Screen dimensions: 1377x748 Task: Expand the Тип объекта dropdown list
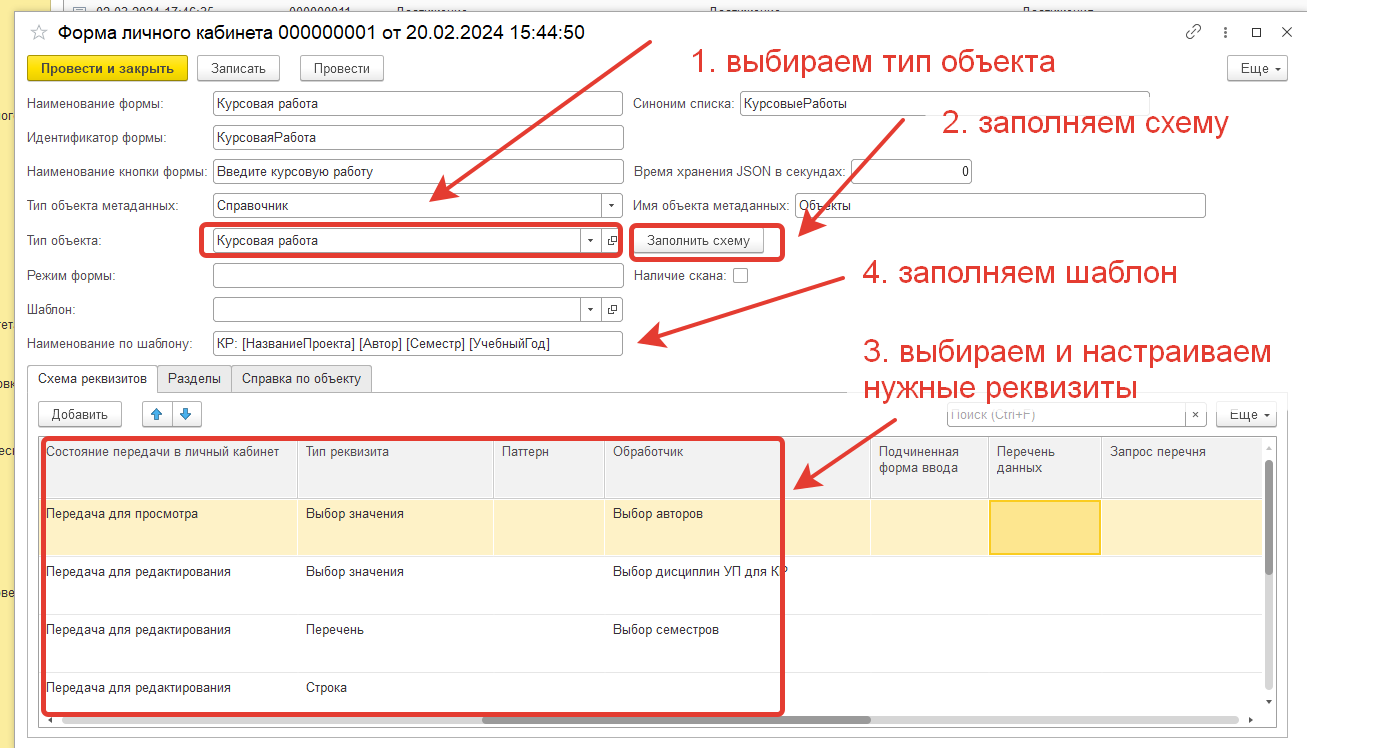tap(589, 241)
